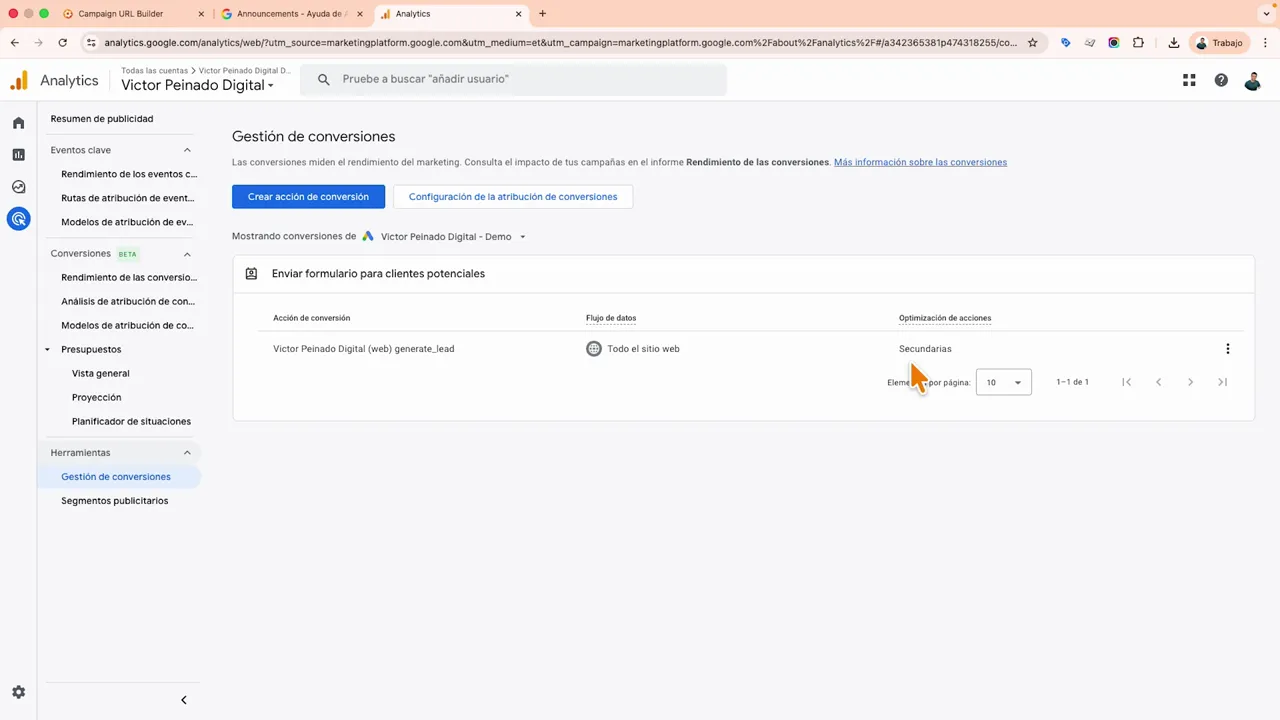This screenshot has width=1280, height=720.
Task: Click Configuración de la atribución de conversiones
Action: pyautogui.click(x=513, y=197)
